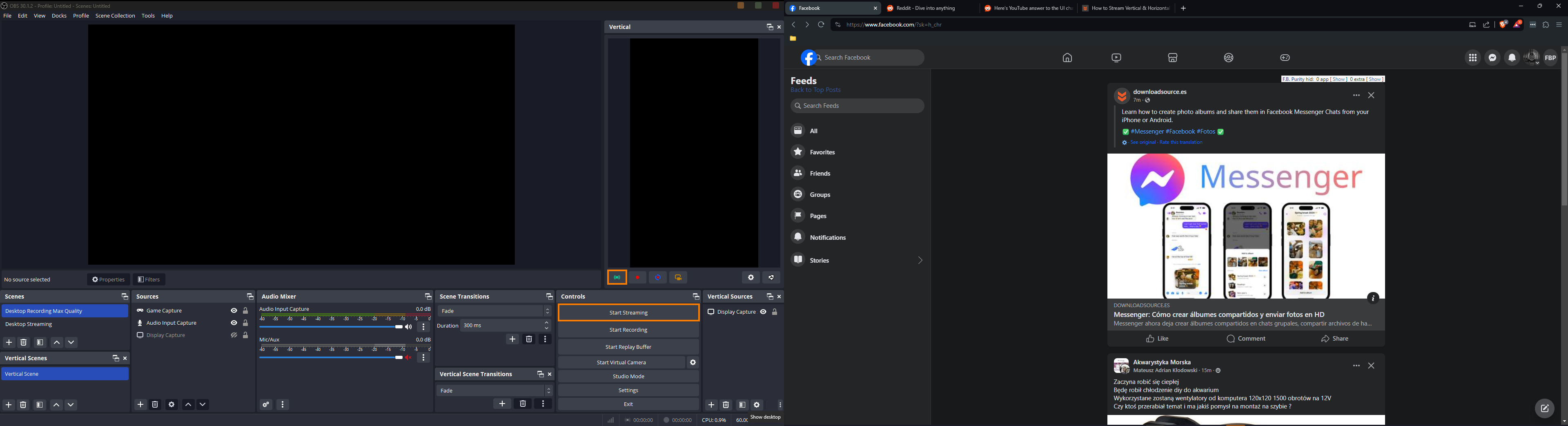The image size is (1568, 426).
Task: Toggle visibility of Game Capture source
Action: tap(234, 311)
